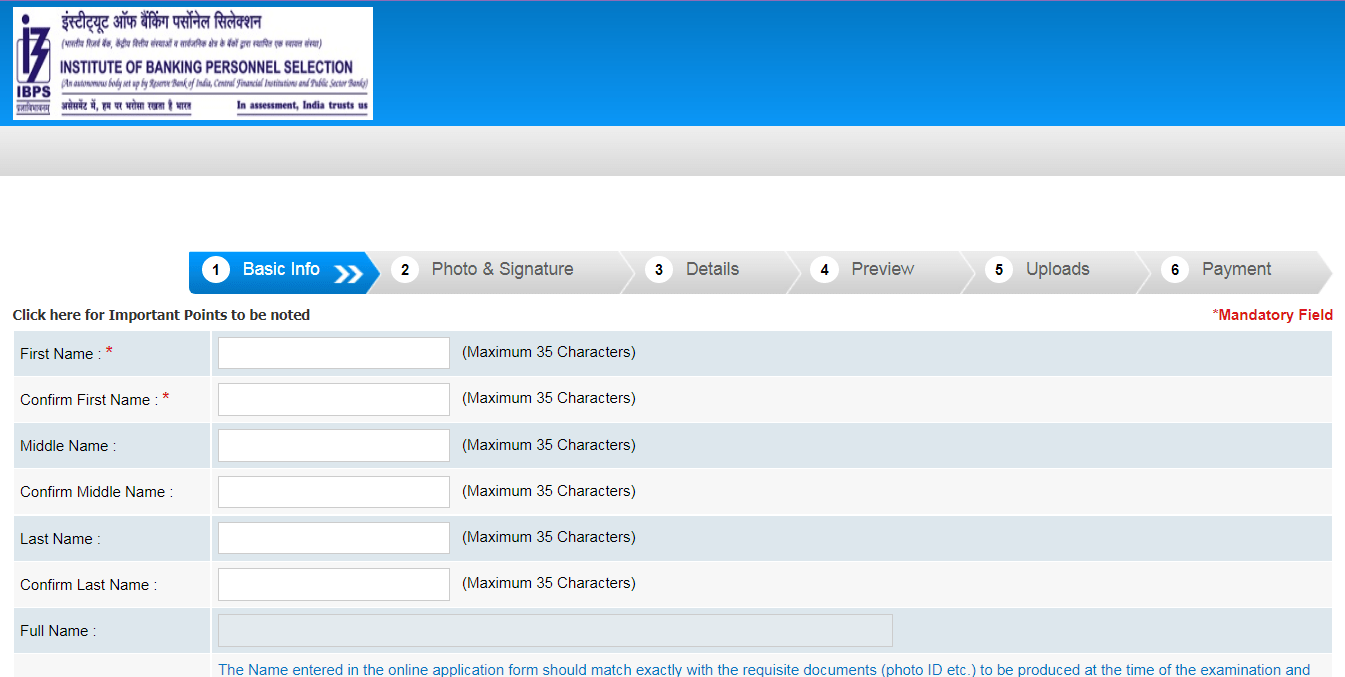Screen dimensions: 1345x677
Task: Click the IBPS logo banner
Action: tap(193, 64)
